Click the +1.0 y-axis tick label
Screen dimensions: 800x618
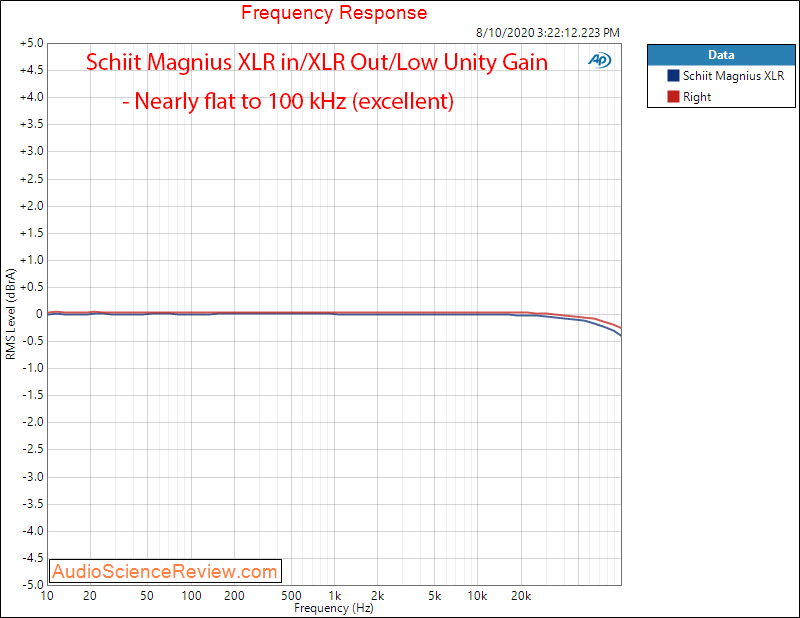[x=32, y=260]
